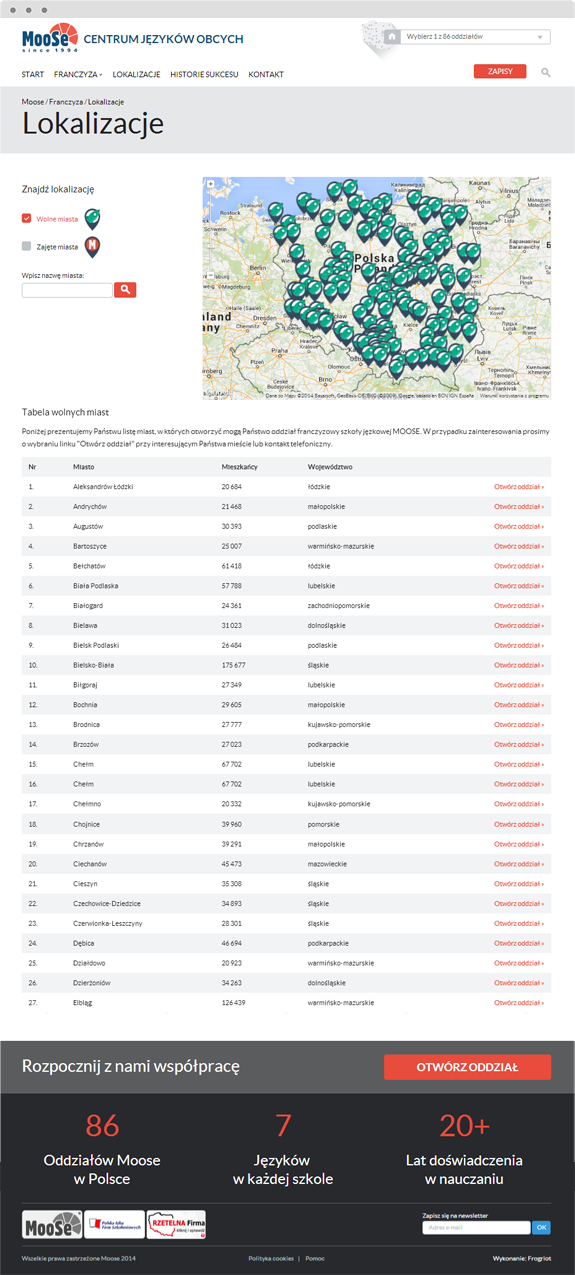Screen dimensions: 575x1275
Task: Open 'Polityka cookies' footer link
Action: pyautogui.click(x=269, y=1258)
